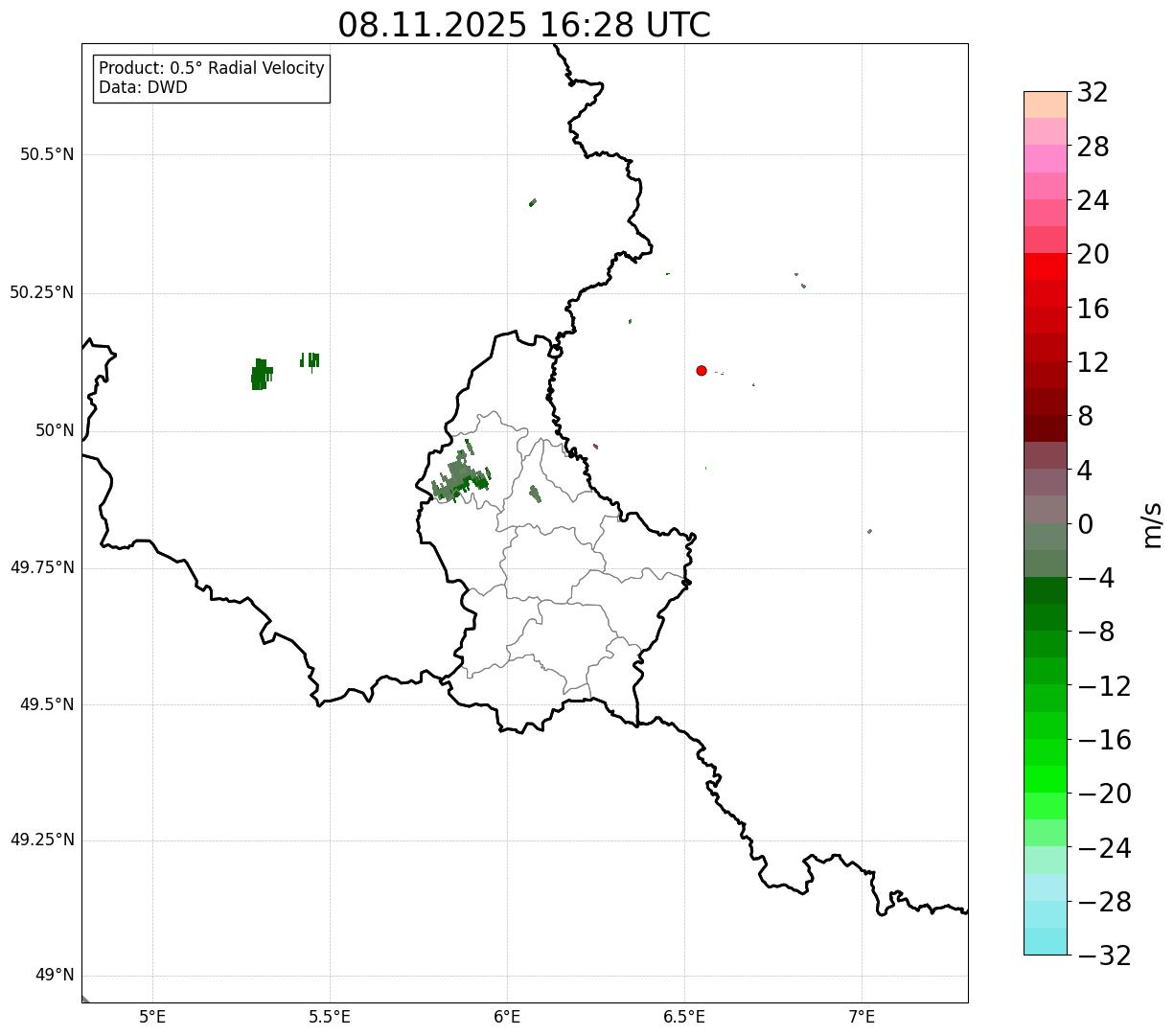This screenshot has height=1036, width=1174.
Task: Select the 50.5°N latitude label
Action: [x=47, y=154]
